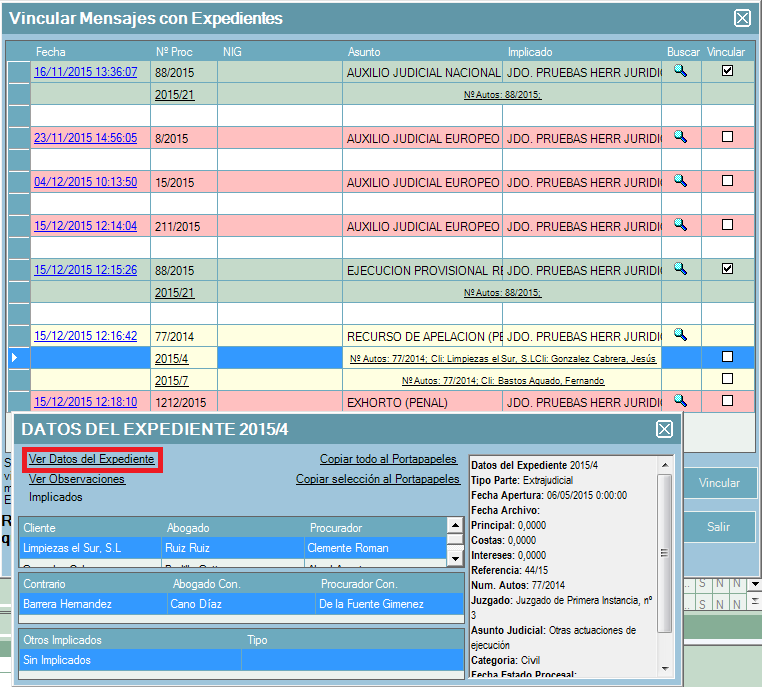Click Copiar todo al Portapapeles link
The height and width of the screenshot is (687, 762).
point(388,459)
